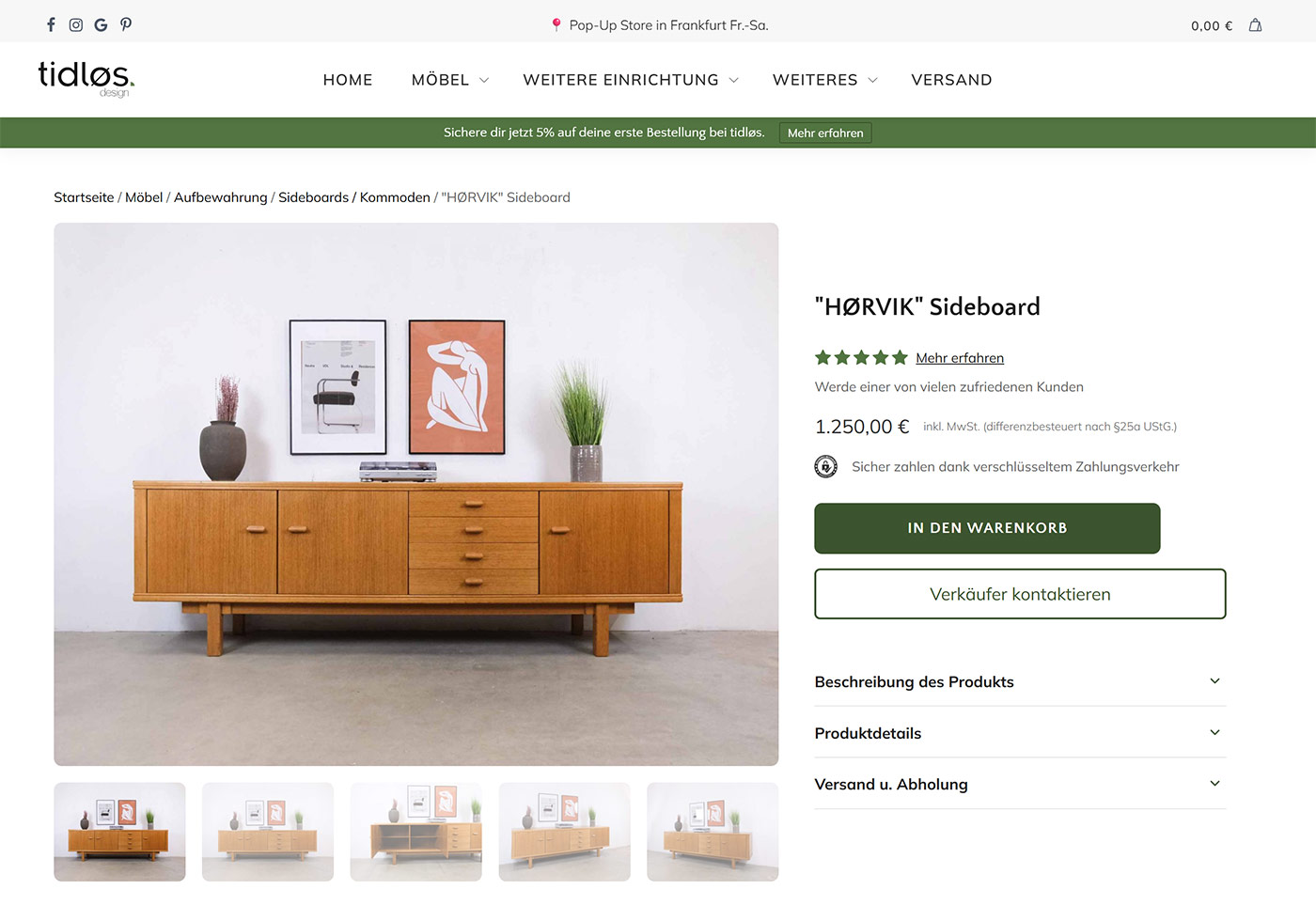This screenshot has height=921, width=1316.
Task: Select the third thumbnail with open sideboard
Action: [415, 832]
